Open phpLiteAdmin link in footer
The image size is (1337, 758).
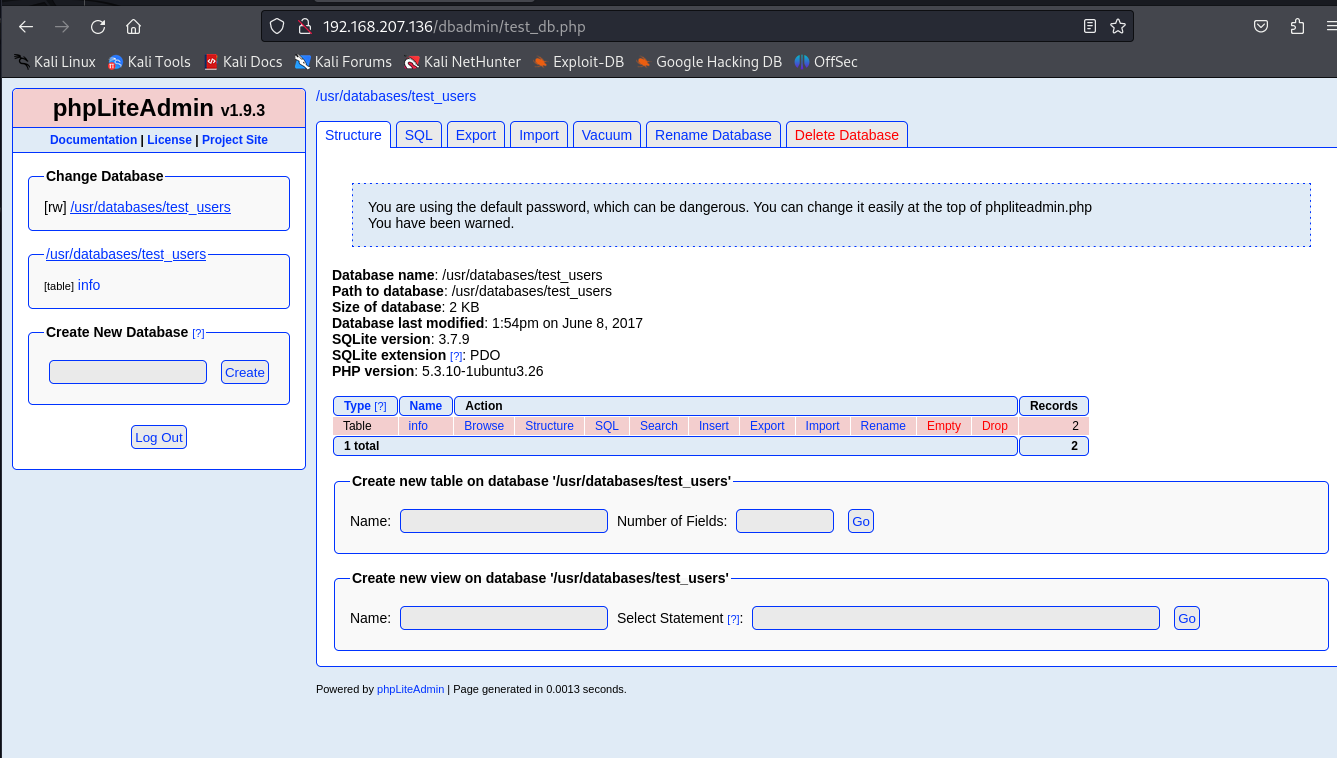[410, 689]
